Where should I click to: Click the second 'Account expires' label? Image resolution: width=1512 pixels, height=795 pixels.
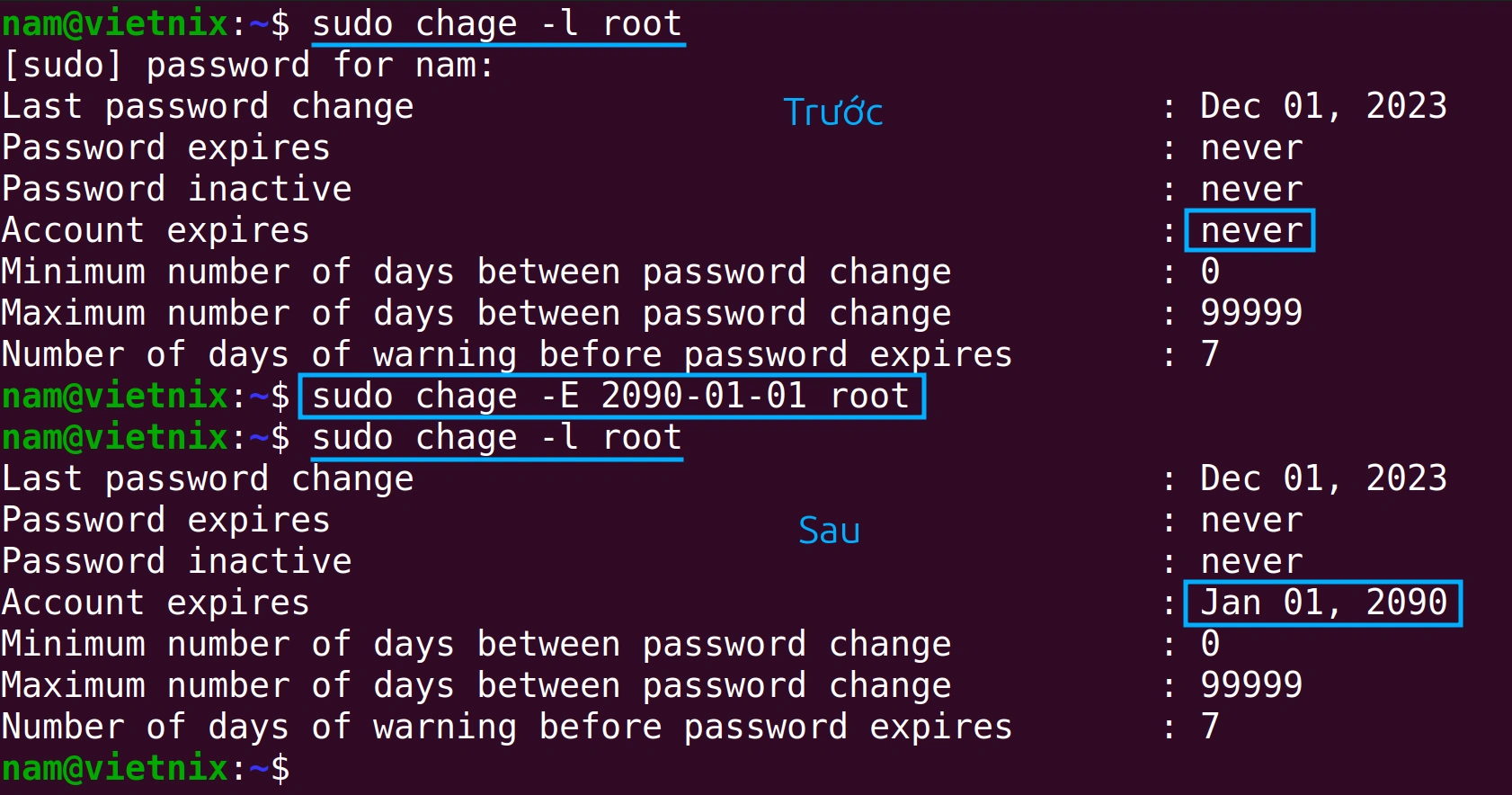pyautogui.click(x=156, y=603)
